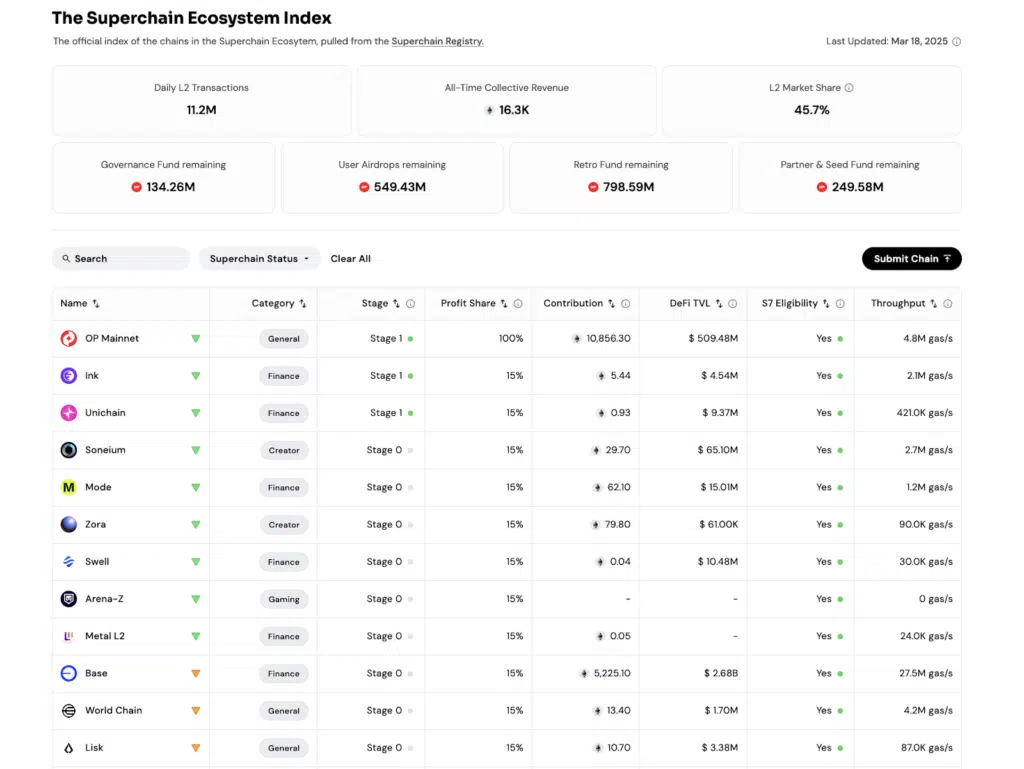Click the 27.5M gas/s throughput value
This screenshot has height=769, width=1024.
click(x=925, y=673)
